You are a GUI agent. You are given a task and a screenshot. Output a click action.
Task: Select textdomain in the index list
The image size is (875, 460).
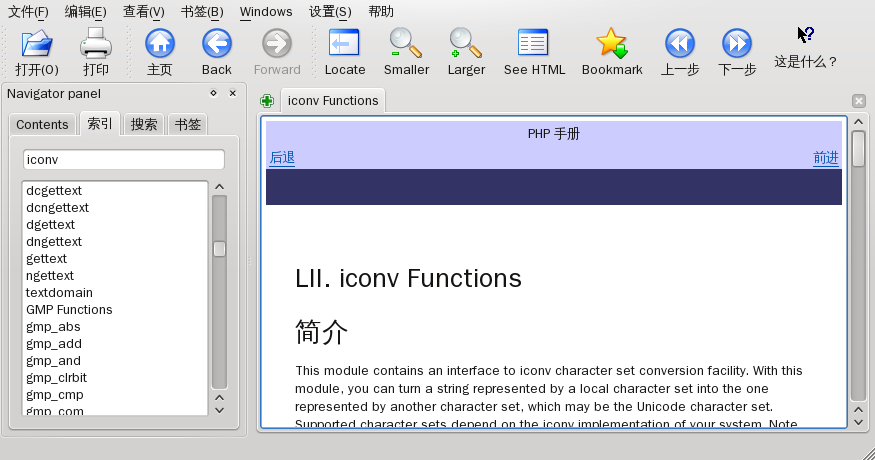[59, 293]
